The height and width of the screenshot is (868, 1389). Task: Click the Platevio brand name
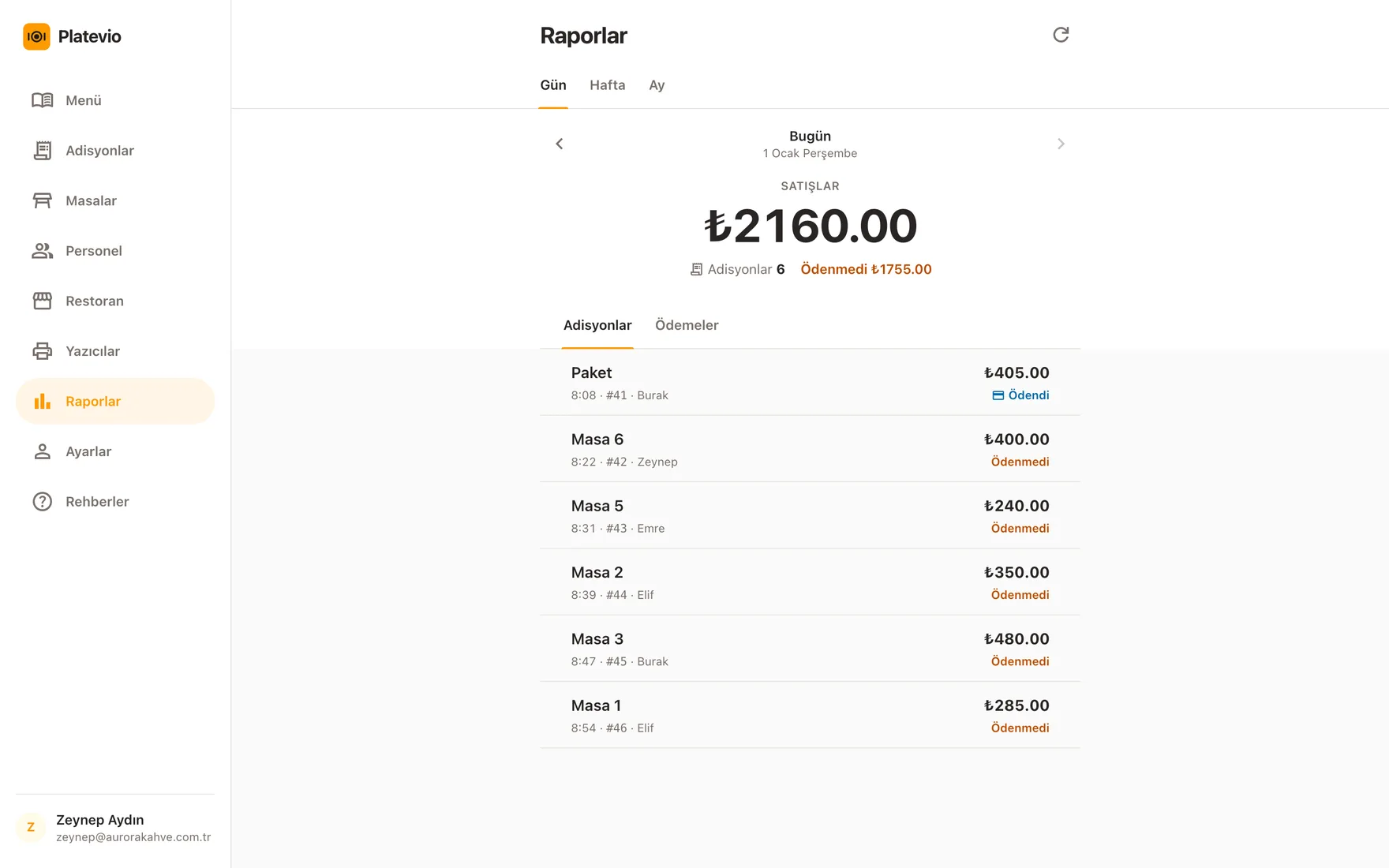coord(90,36)
